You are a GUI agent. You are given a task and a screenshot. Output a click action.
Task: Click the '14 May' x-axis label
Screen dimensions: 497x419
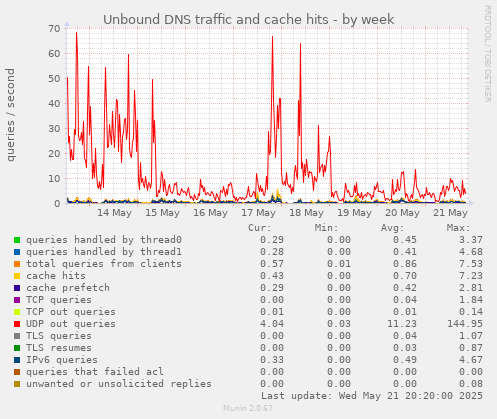click(x=114, y=213)
